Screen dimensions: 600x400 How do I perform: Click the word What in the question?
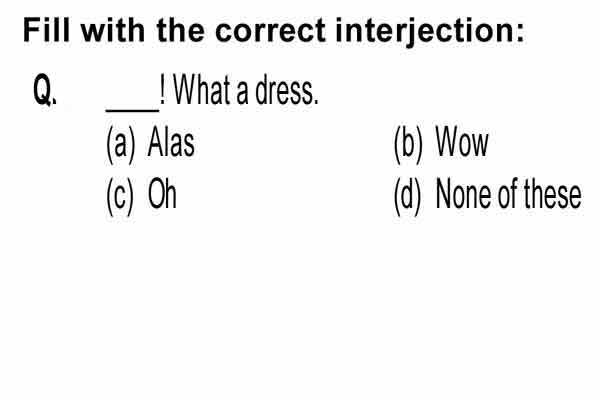[x=202, y=90]
